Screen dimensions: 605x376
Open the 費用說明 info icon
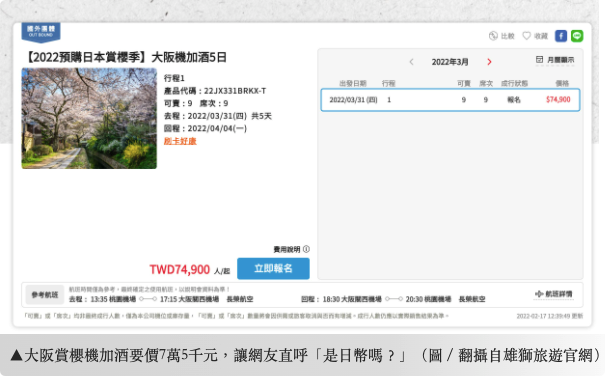coord(306,249)
